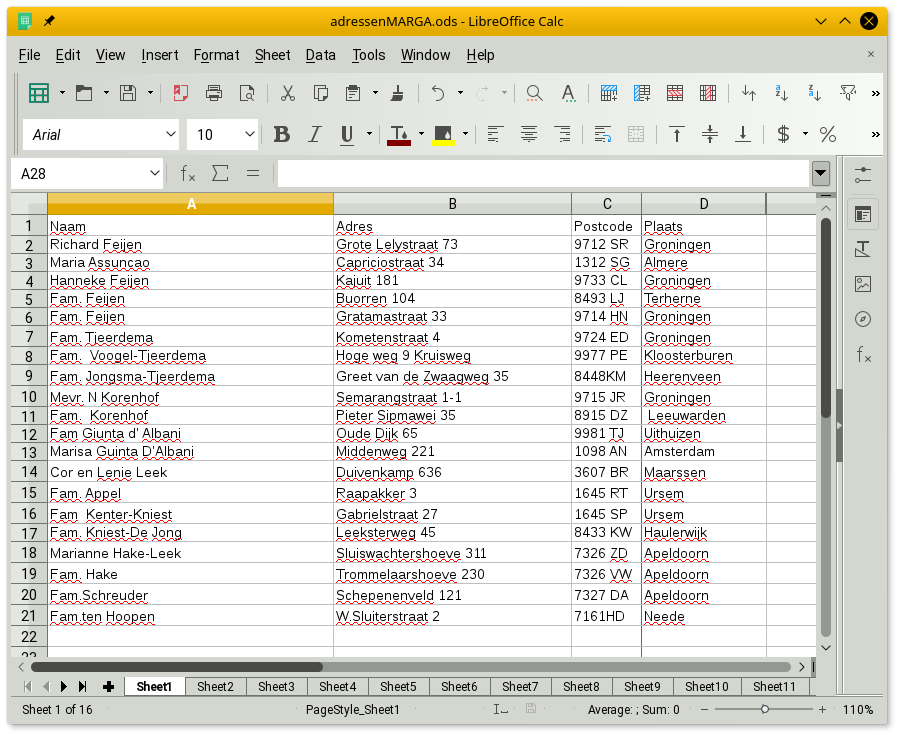
Task: Open Find and Replace magnifier icon
Action: 534,94
